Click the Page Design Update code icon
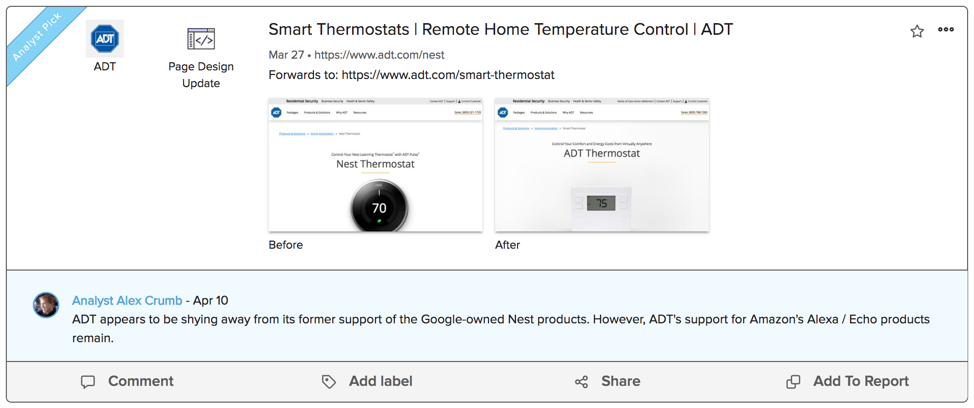Image resolution: width=974 pixels, height=408 pixels. 201,39
